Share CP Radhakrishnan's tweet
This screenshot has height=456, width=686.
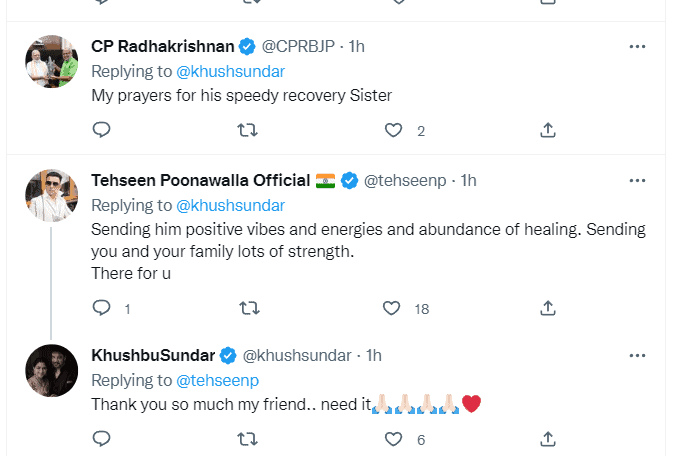(x=547, y=130)
